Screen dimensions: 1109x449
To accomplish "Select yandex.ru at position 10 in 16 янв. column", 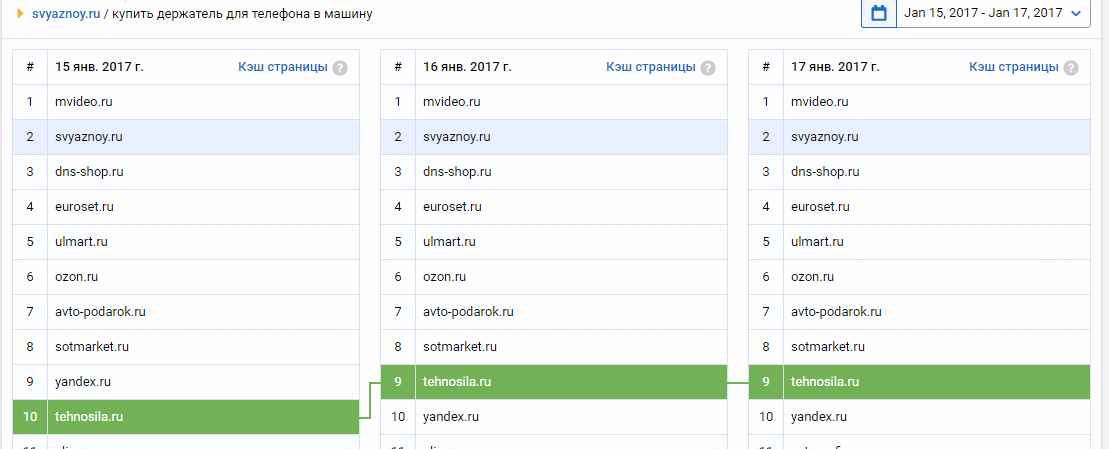I will point(451,417).
